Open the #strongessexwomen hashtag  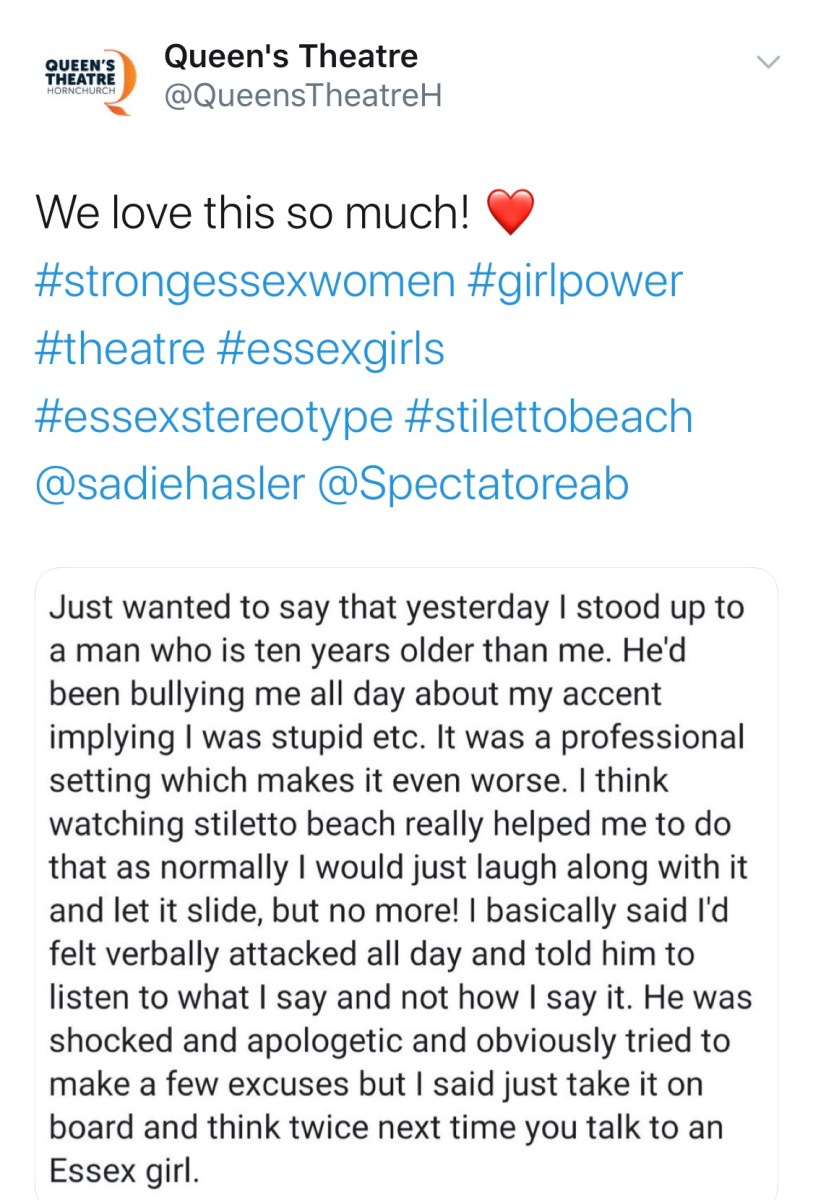tap(245, 282)
